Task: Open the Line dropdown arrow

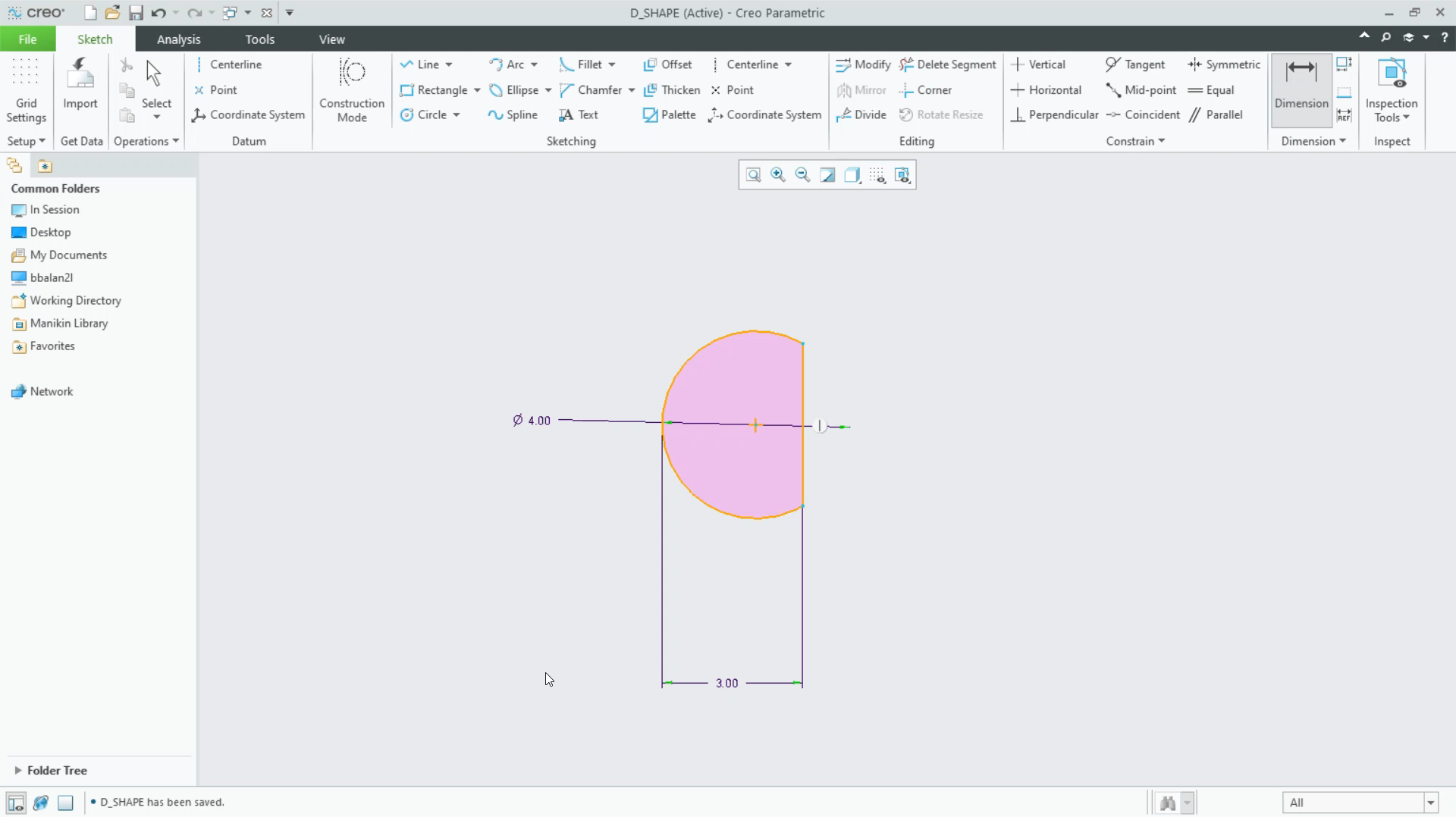Action: pyautogui.click(x=449, y=64)
